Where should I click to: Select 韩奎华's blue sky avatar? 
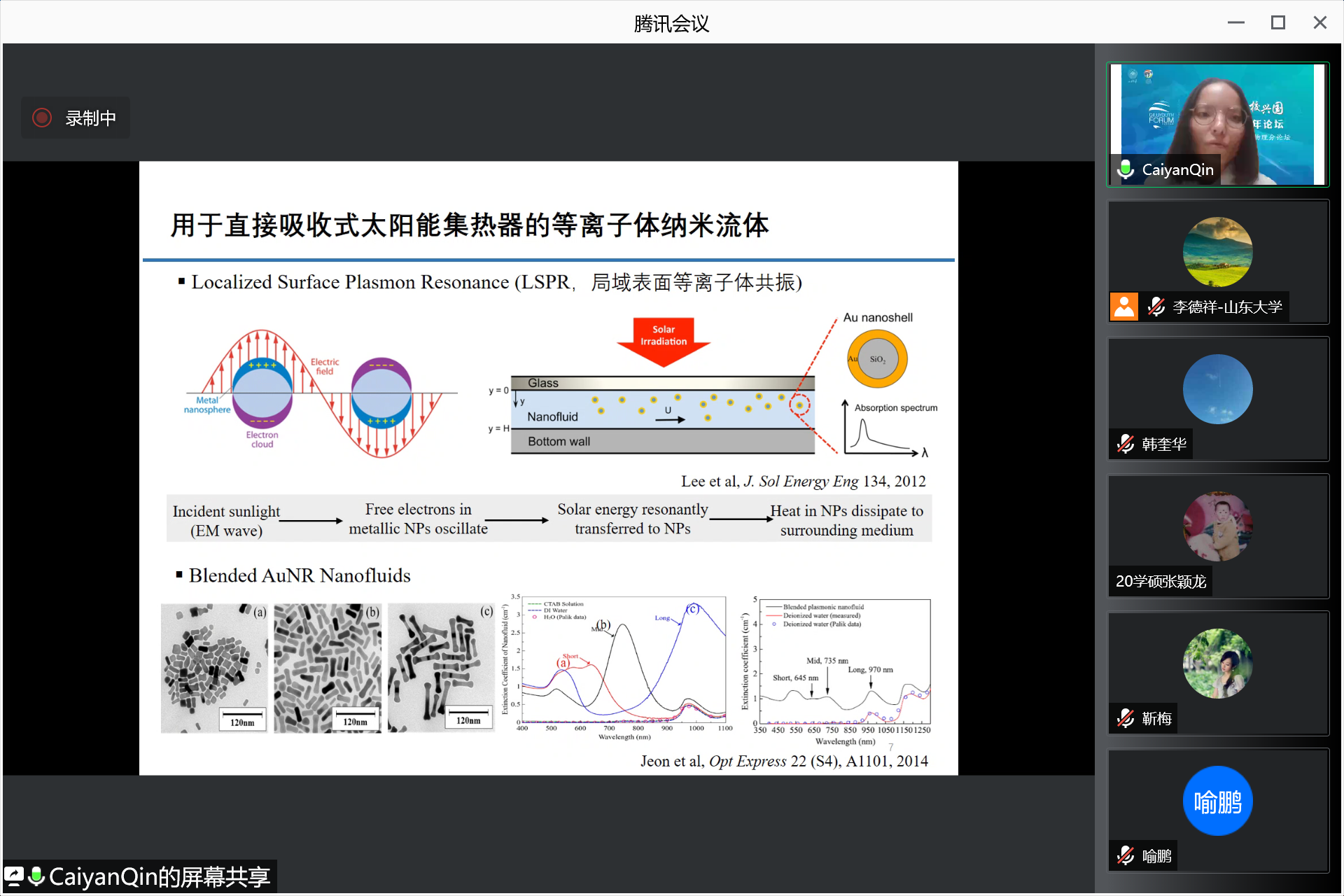[1217, 389]
